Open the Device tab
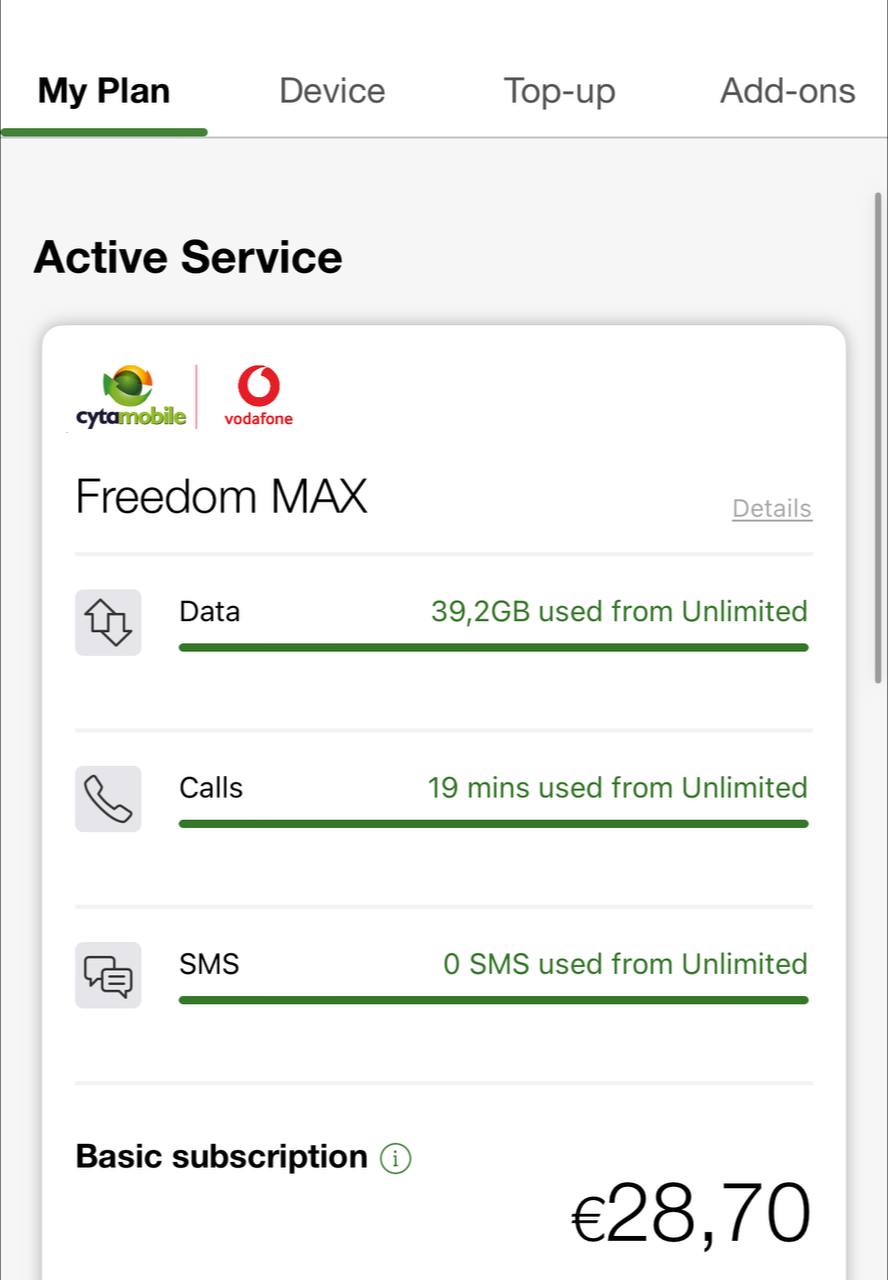The image size is (888, 1280). click(332, 91)
